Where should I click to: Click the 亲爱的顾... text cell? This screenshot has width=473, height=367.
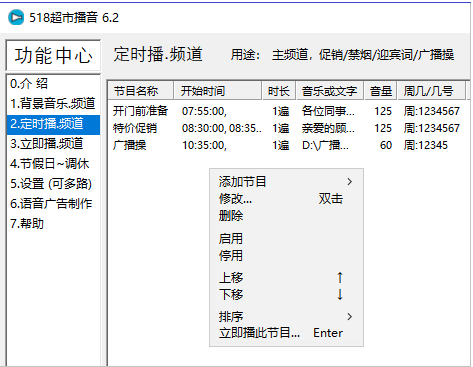coord(328,128)
